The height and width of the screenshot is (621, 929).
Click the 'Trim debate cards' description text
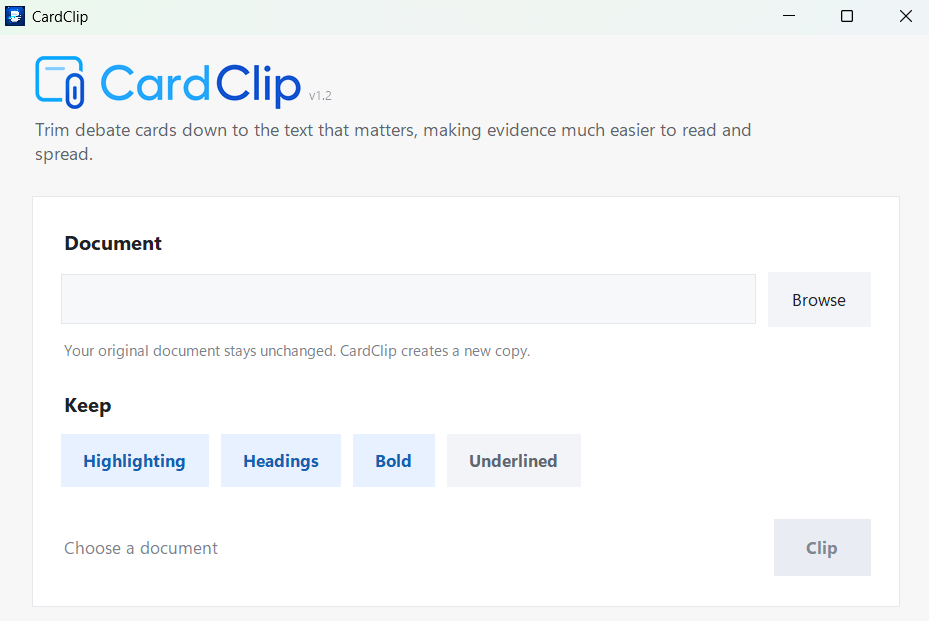point(393,142)
